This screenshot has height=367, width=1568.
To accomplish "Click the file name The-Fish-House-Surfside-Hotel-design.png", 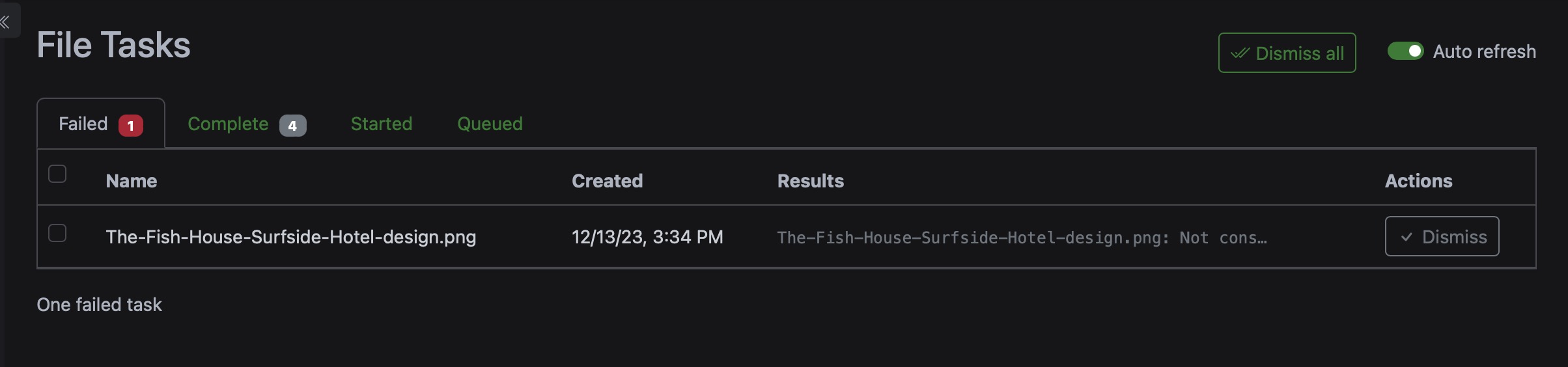I will [290, 237].
